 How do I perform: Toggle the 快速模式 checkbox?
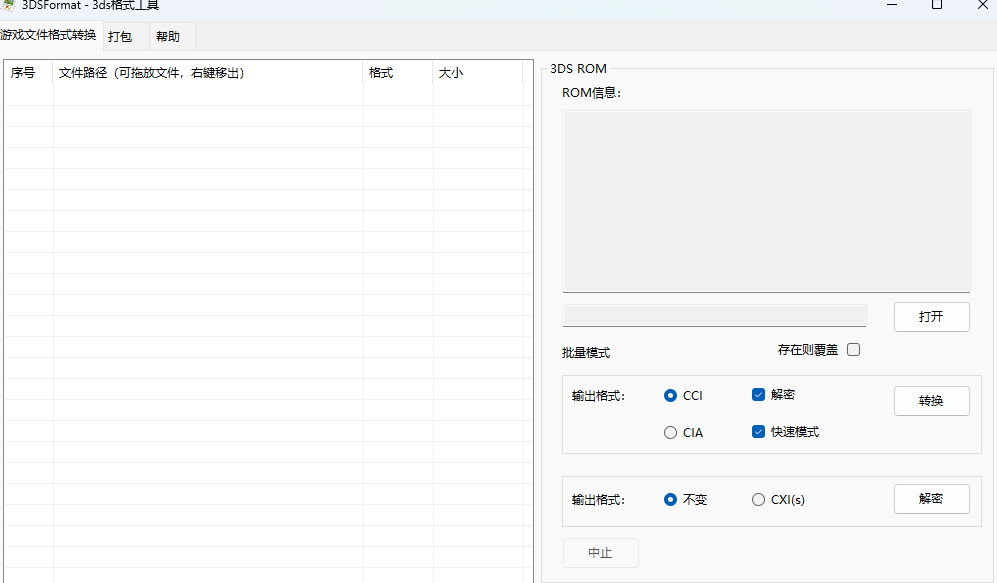point(758,432)
